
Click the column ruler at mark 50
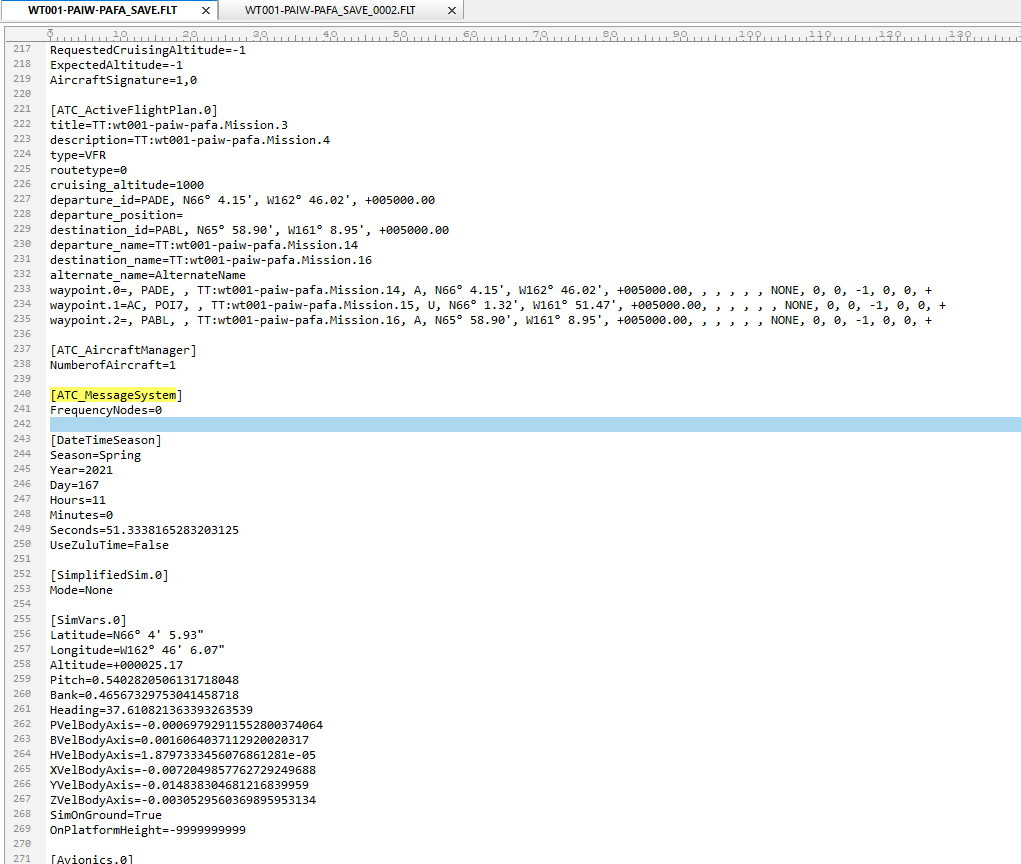coord(400,35)
